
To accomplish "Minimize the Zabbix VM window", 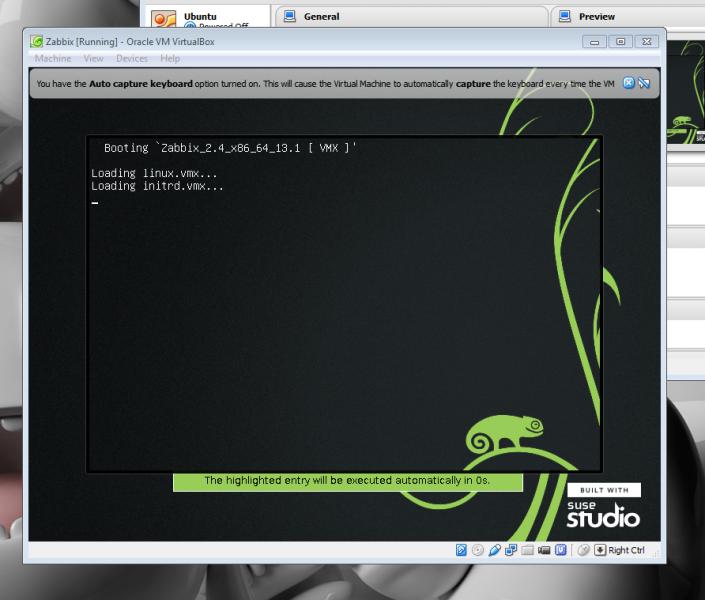I will [594, 42].
